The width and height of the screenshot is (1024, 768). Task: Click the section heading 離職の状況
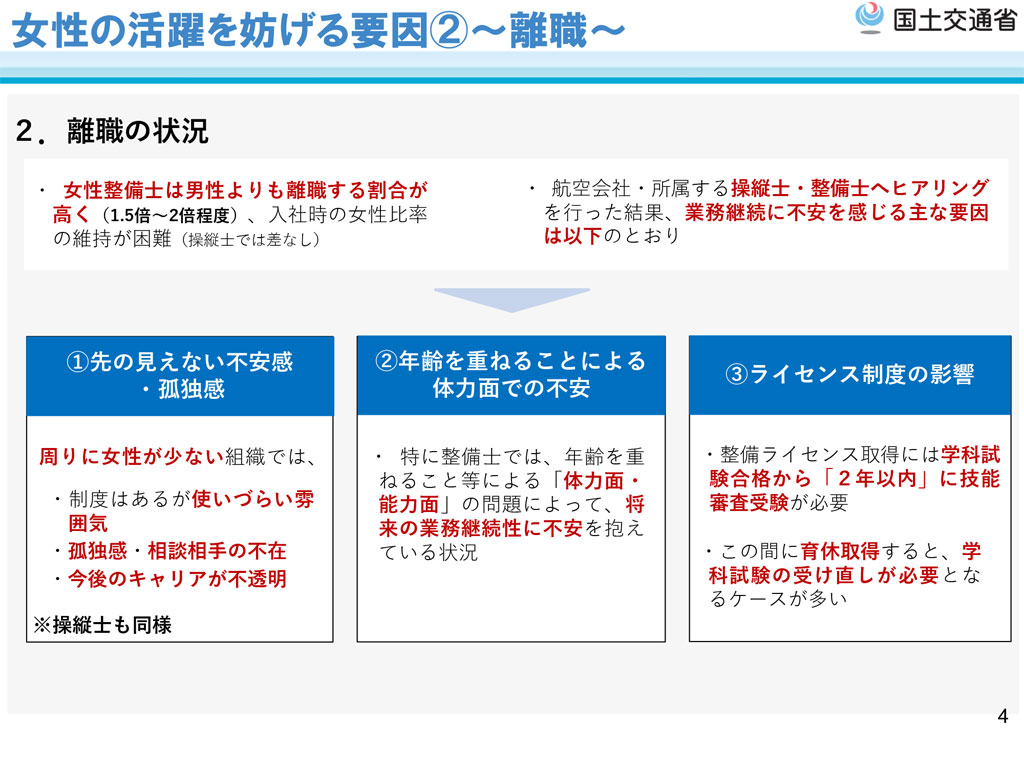pyautogui.click(x=138, y=131)
